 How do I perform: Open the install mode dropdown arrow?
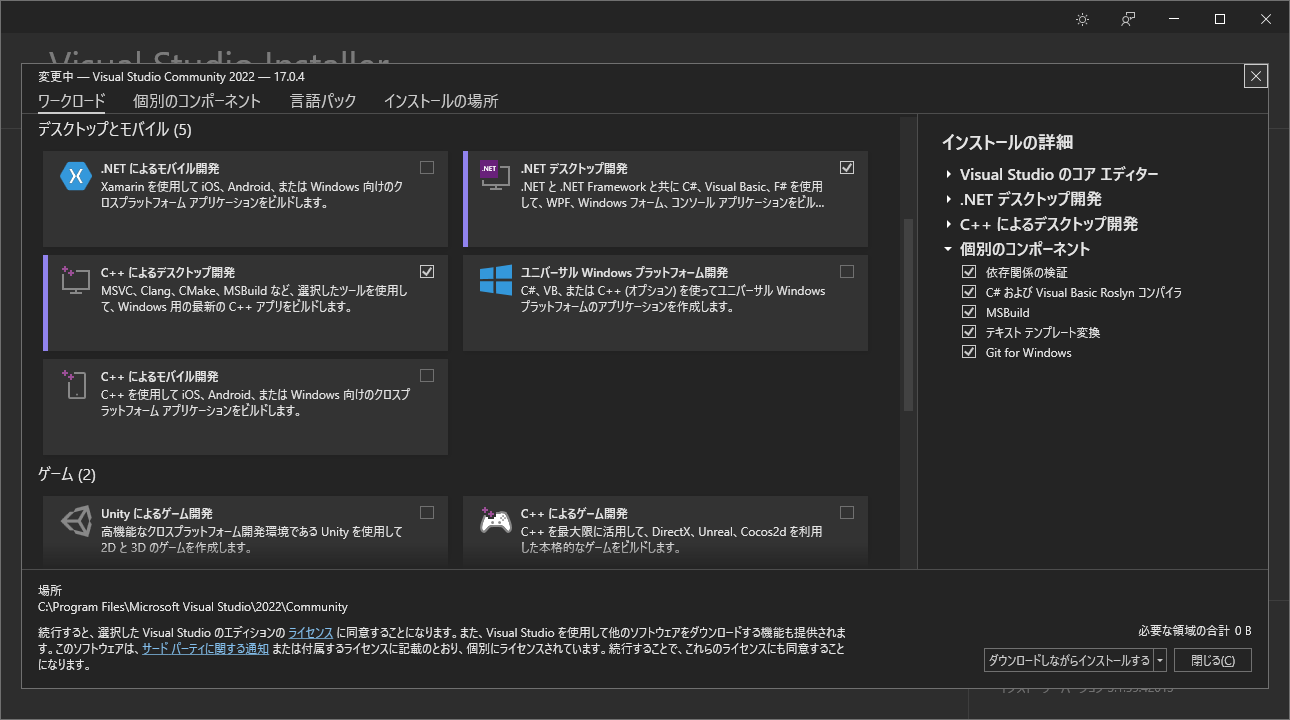(1160, 661)
